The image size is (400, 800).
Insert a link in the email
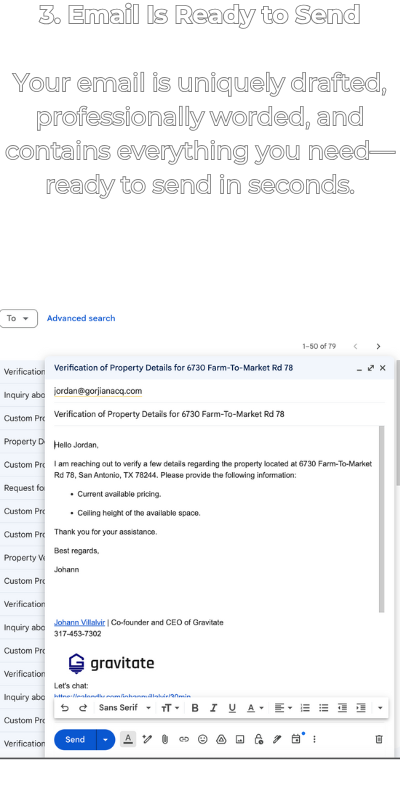[184, 739]
